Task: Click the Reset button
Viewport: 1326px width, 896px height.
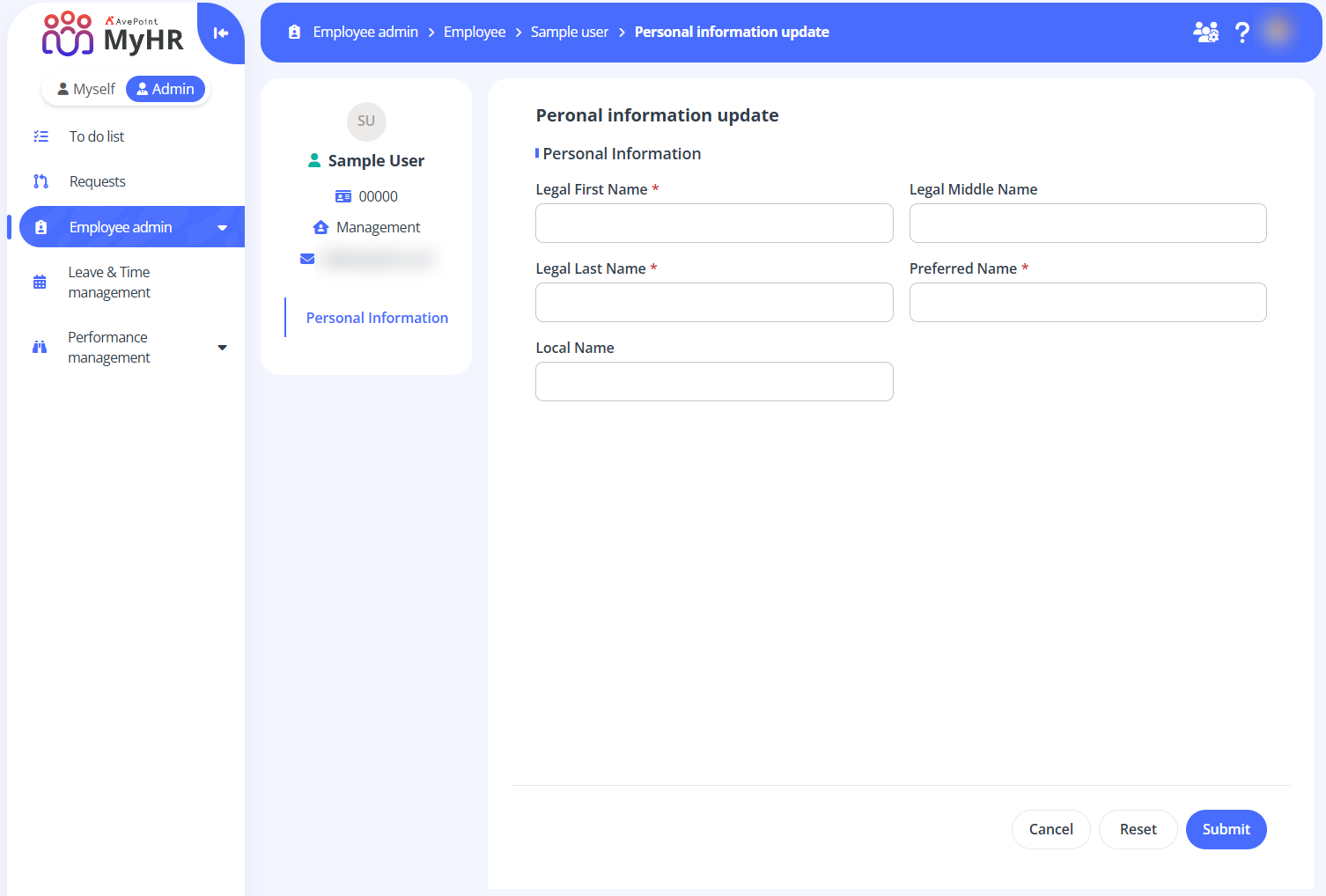Action: tap(1138, 829)
